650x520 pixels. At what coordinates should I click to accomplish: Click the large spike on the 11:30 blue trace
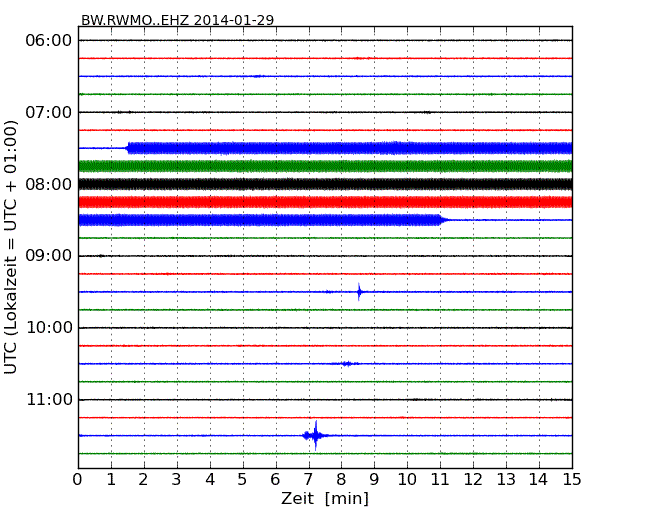[316, 435]
